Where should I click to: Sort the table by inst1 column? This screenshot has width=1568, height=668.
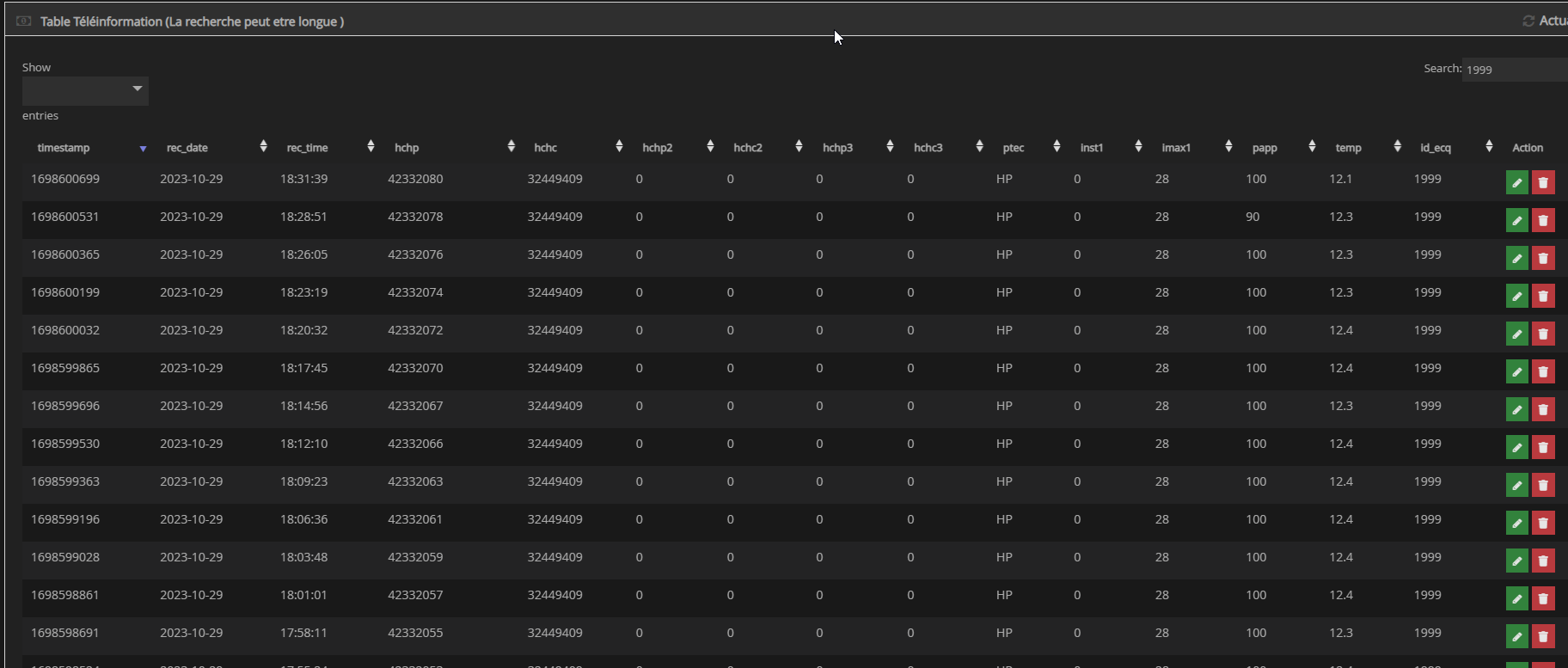pyautogui.click(x=1107, y=148)
